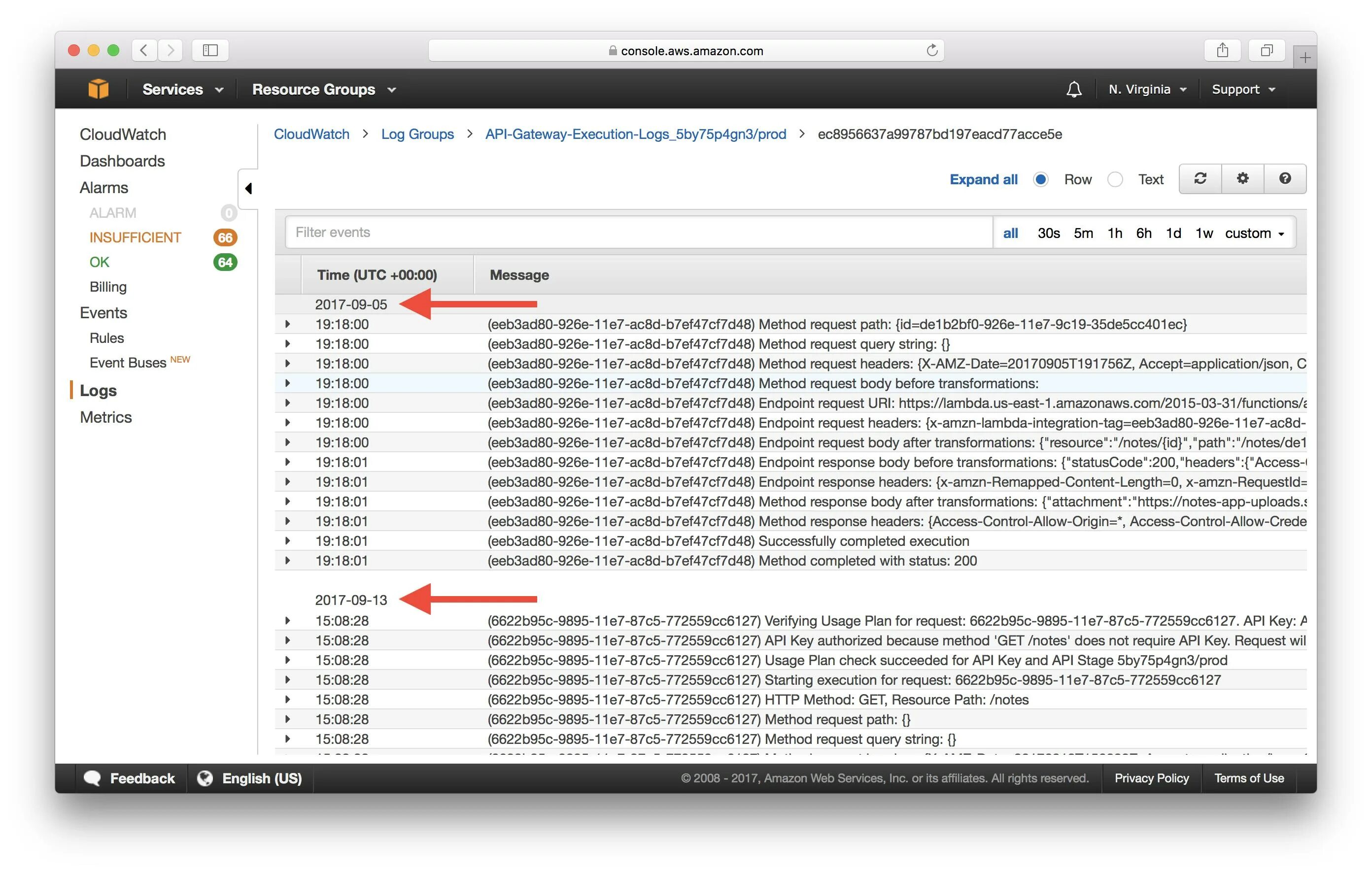Open log view settings gear

coord(1242,179)
